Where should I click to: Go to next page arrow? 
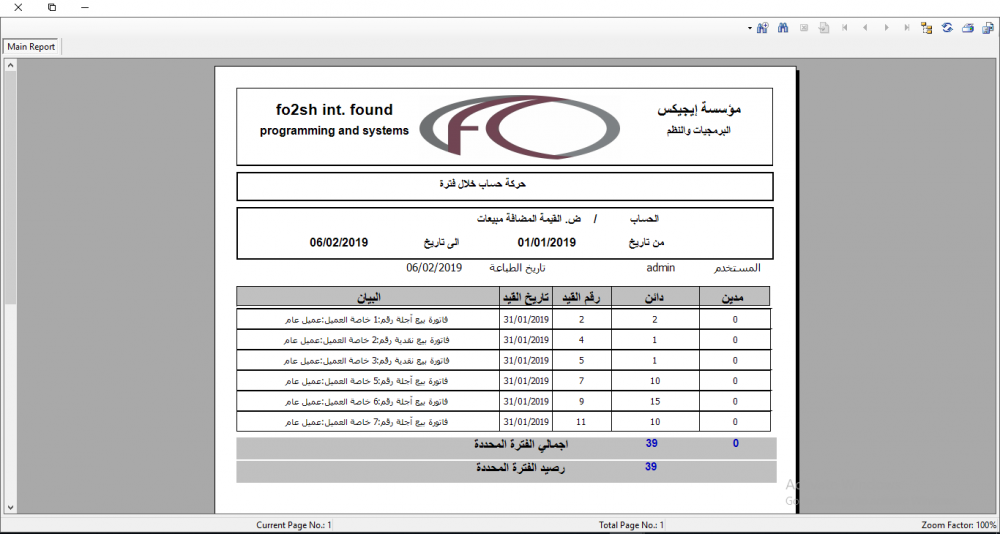click(x=886, y=28)
